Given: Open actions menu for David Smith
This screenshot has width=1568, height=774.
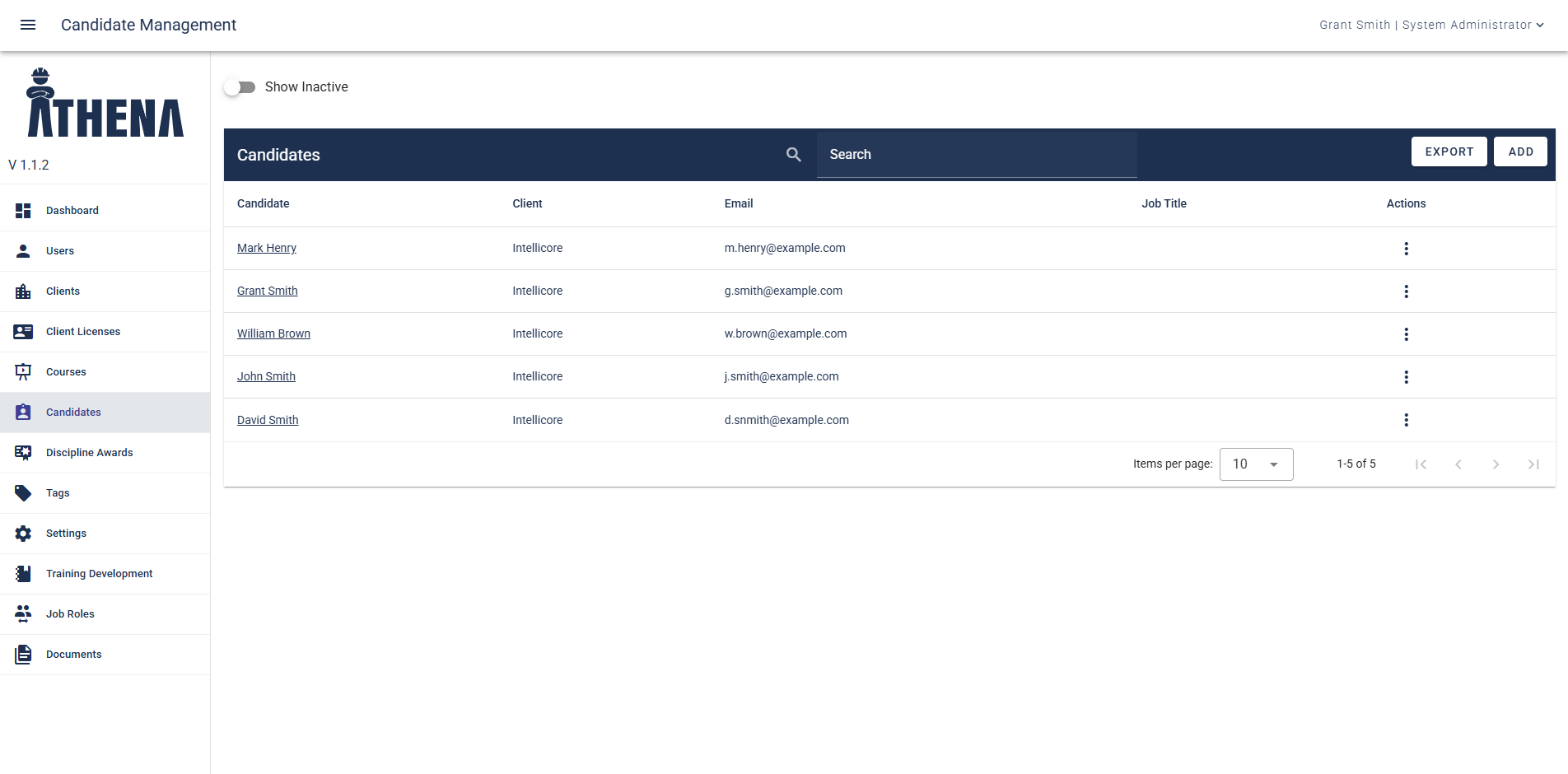Looking at the screenshot, I should [1406, 420].
